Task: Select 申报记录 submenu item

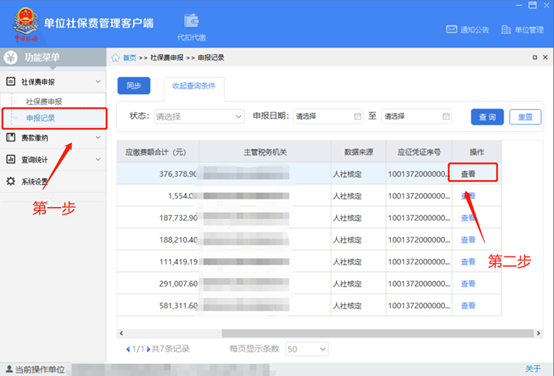Action: 40,118
